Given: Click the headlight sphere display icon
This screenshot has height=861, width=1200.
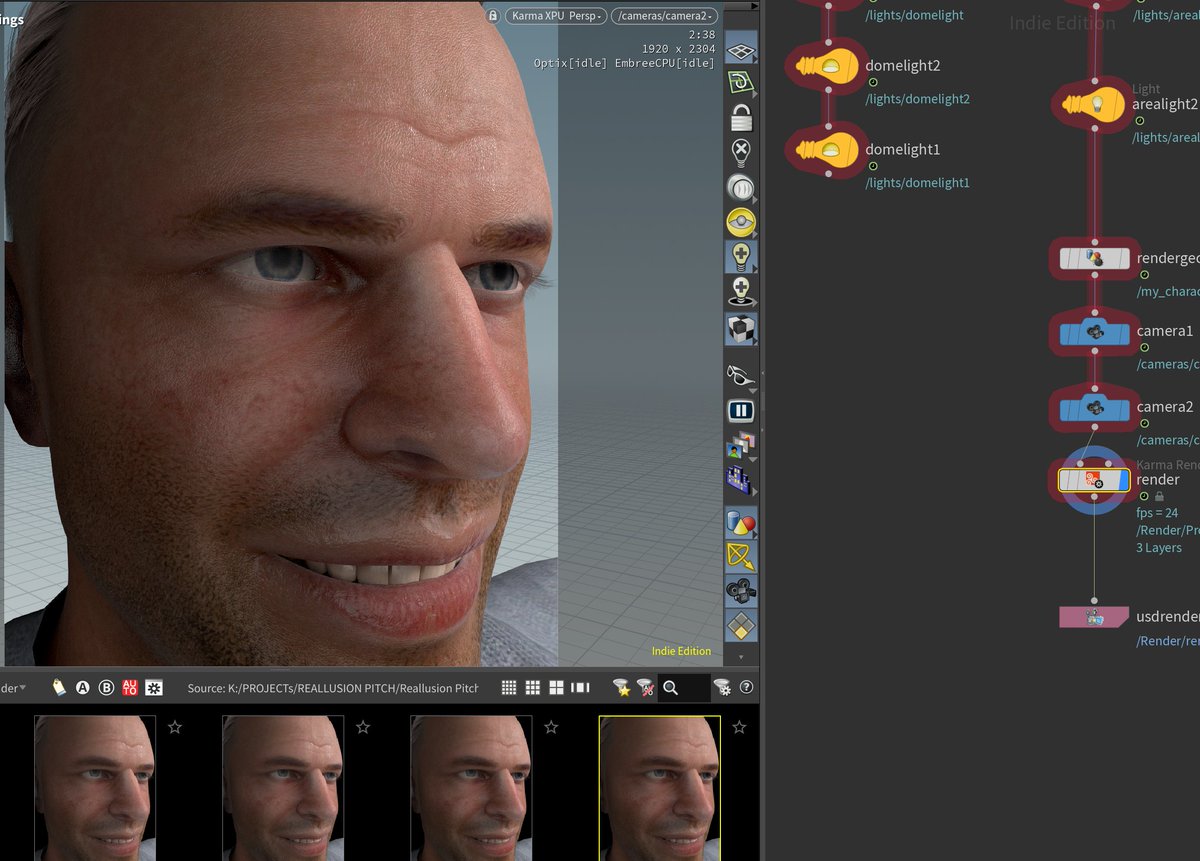Looking at the screenshot, I should pyautogui.click(x=741, y=188).
